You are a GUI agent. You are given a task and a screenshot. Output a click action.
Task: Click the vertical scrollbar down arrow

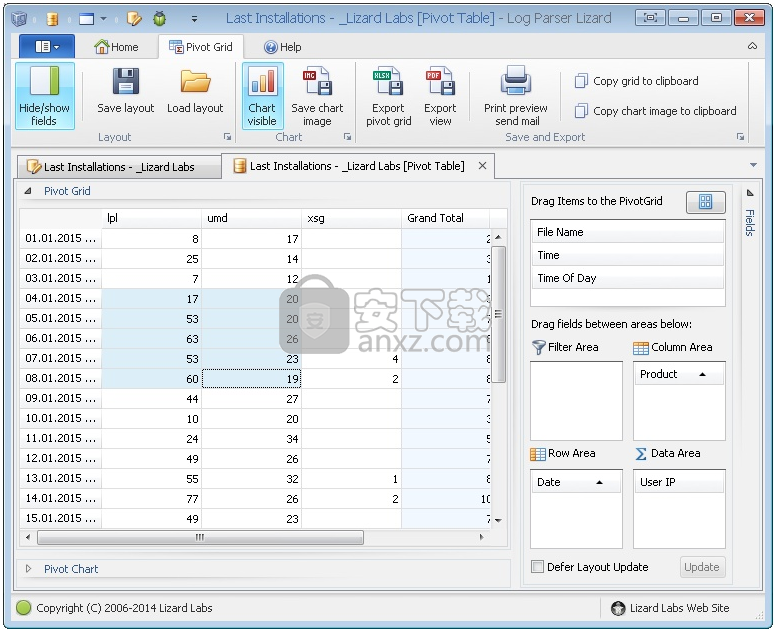click(498, 520)
